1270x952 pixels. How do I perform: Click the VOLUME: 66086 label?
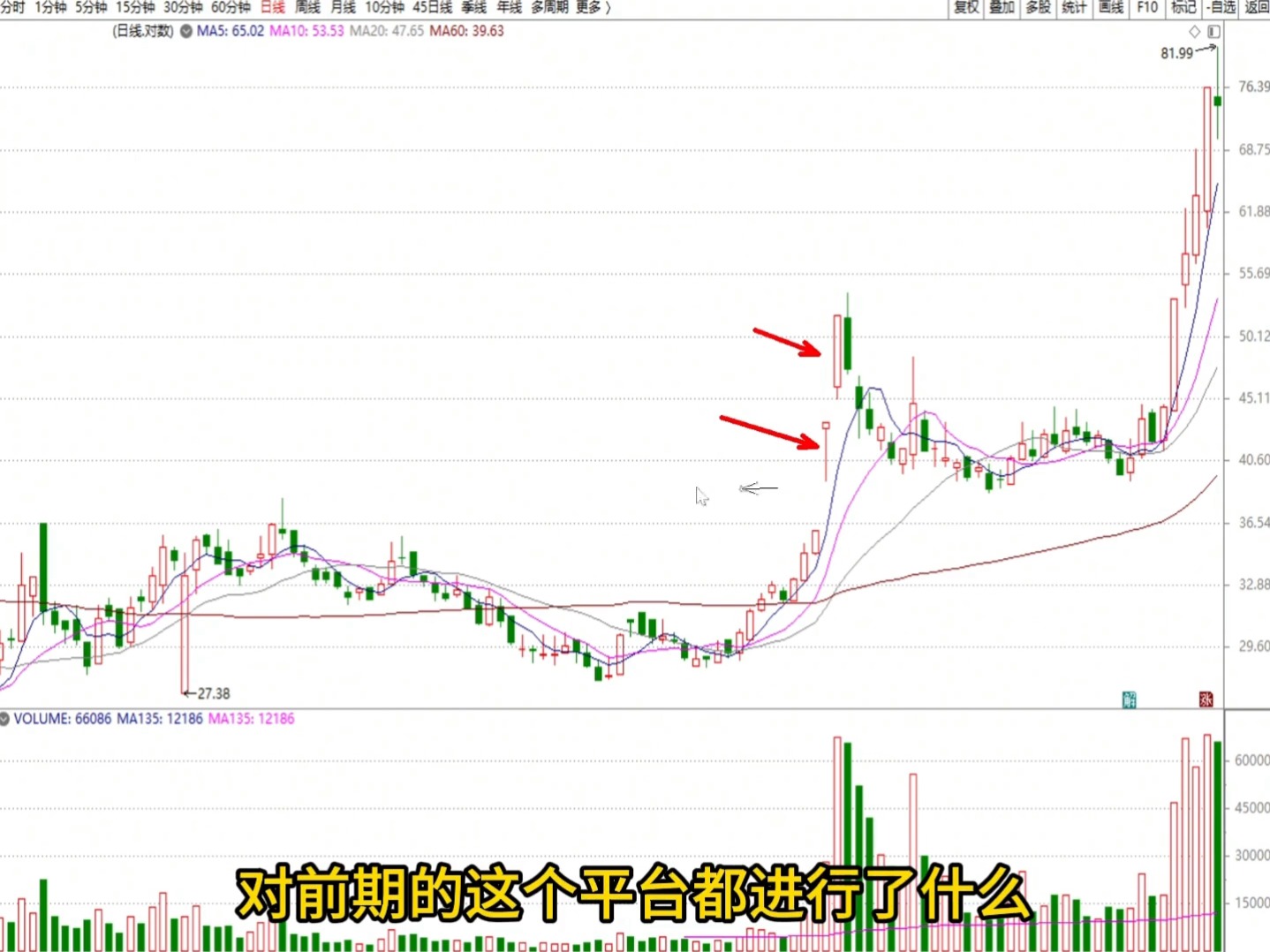point(63,719)
